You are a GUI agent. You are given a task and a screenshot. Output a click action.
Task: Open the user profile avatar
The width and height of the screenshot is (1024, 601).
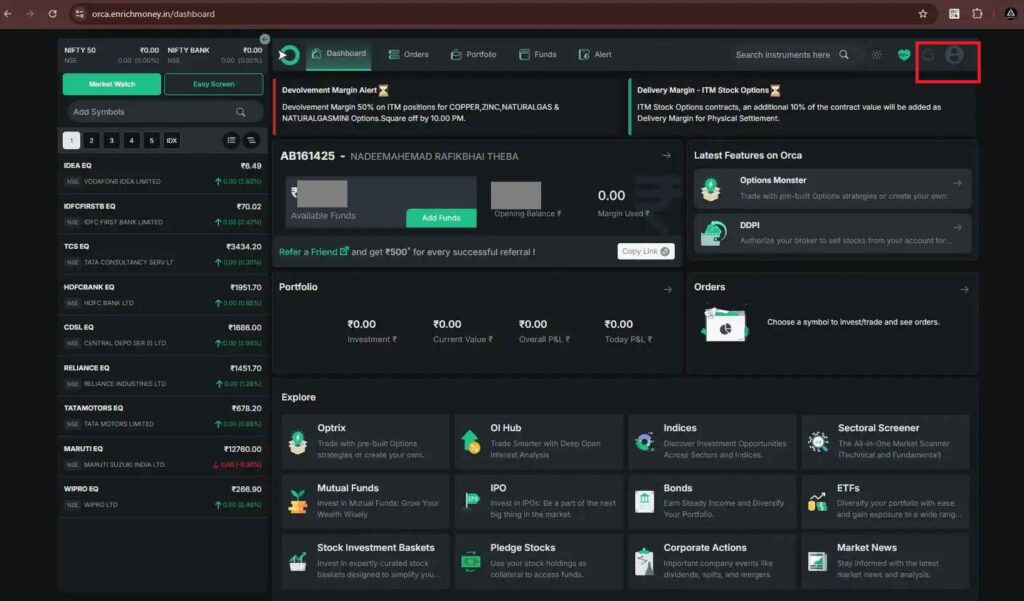pos(954,55)
